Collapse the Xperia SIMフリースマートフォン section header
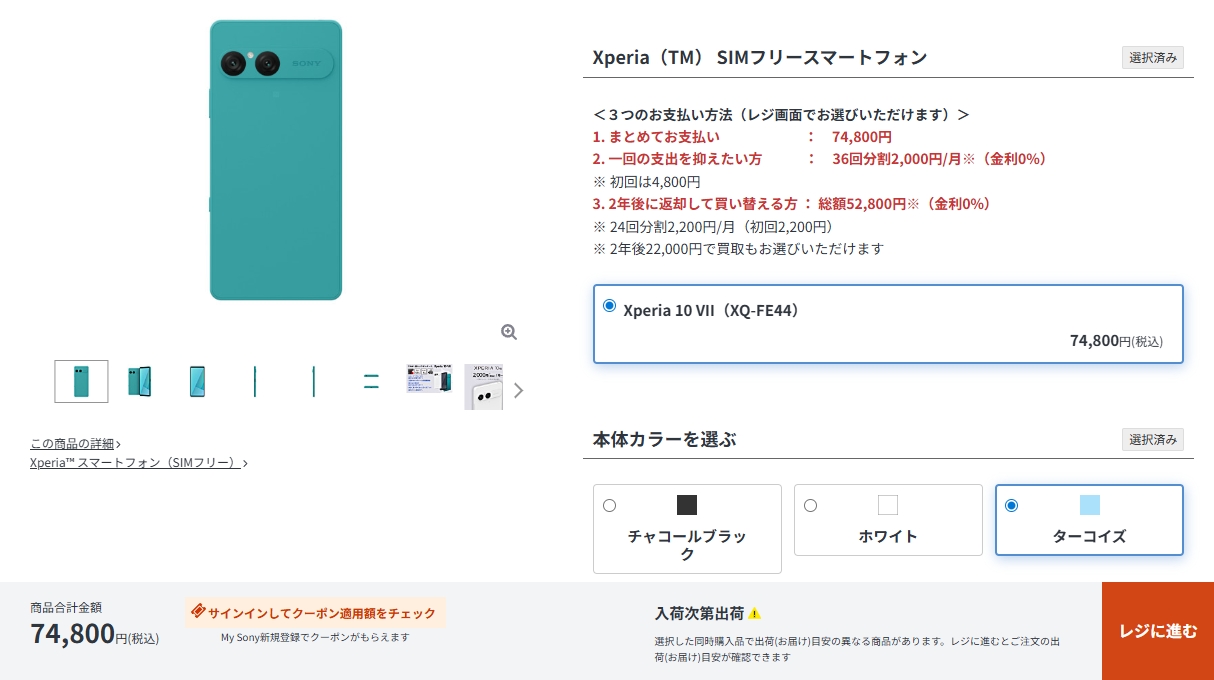Image resolution: width=1214 pixels, height=680 pixels. 887,58
